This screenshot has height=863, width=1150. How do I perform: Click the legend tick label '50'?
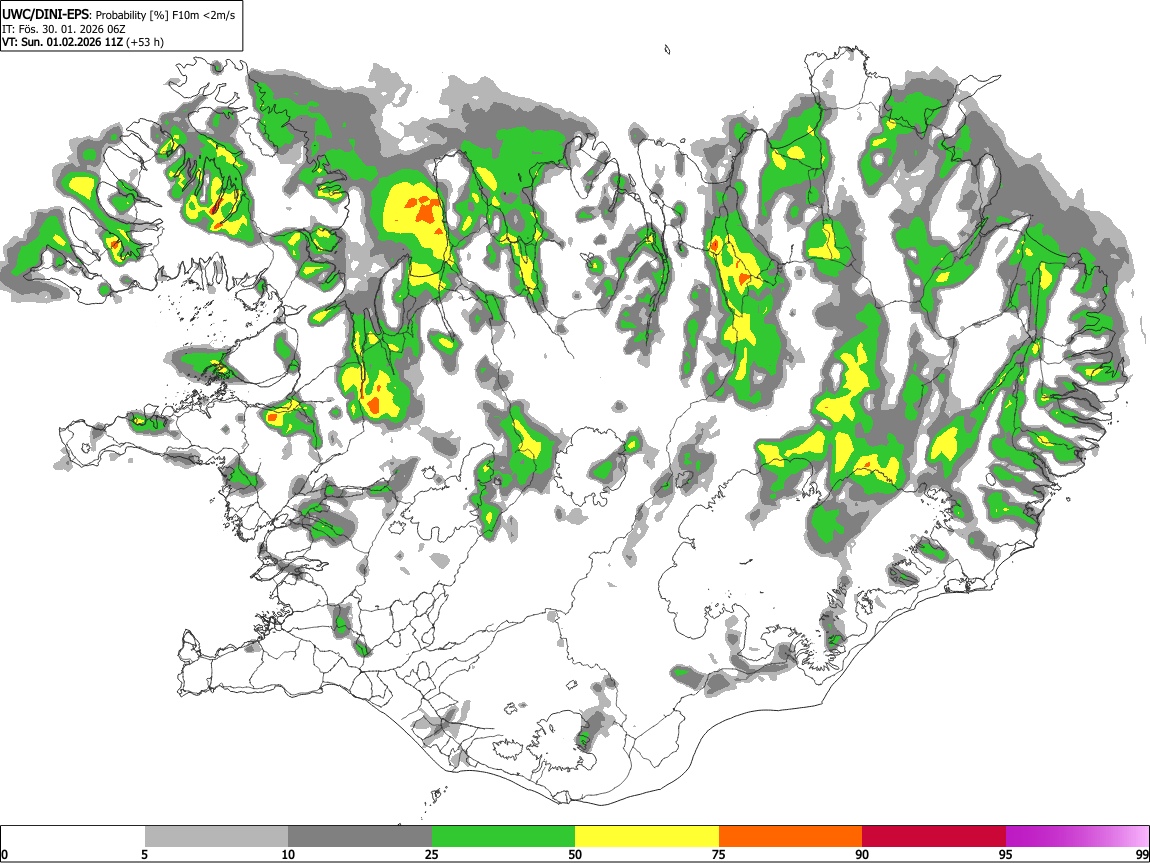[x=575, y=854]
